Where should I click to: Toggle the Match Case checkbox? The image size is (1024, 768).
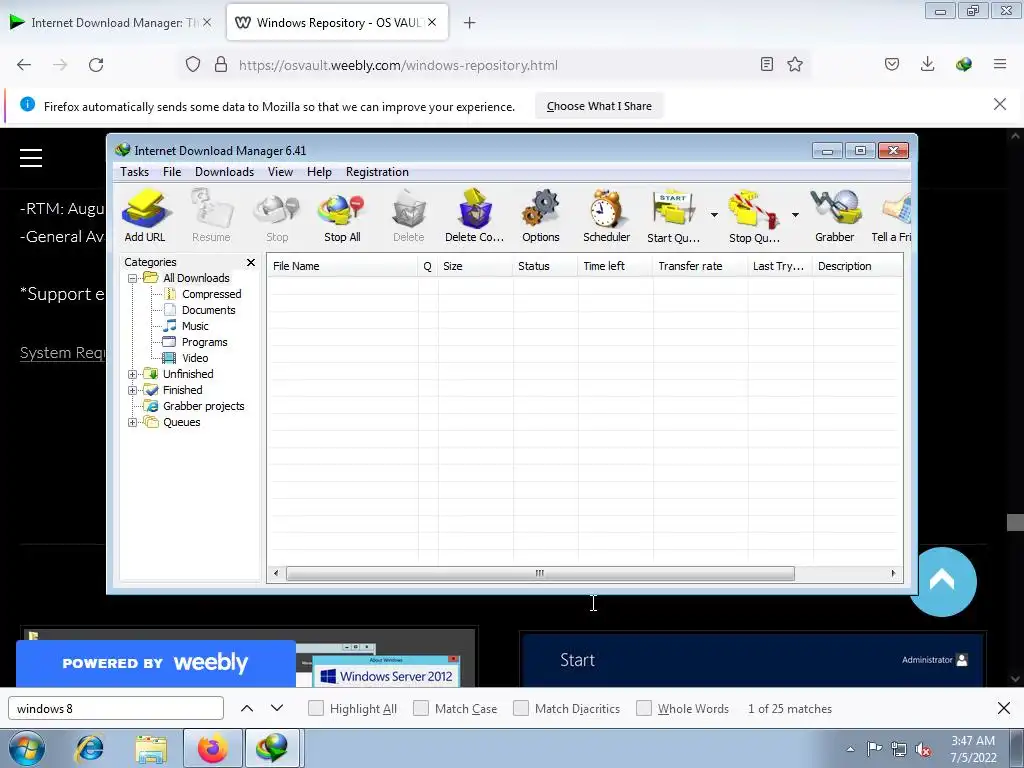pos(421,709)
